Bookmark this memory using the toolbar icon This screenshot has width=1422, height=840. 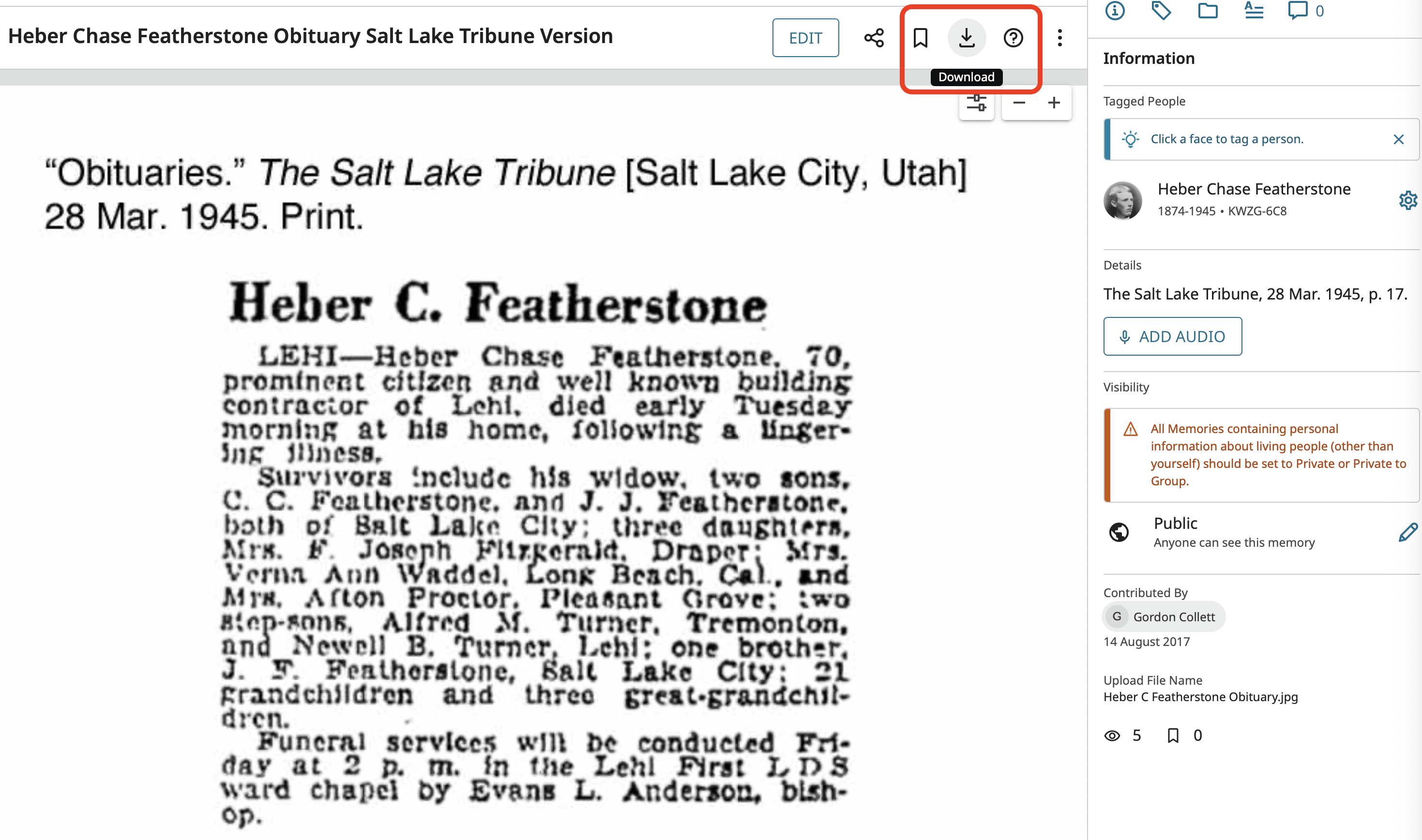(921, 38)
